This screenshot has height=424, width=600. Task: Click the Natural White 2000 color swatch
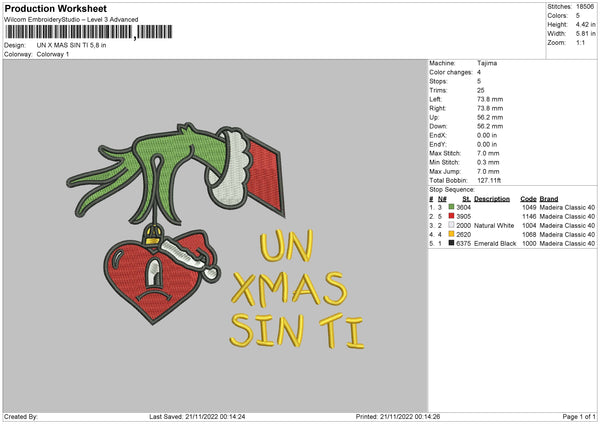tap(451, 225)
